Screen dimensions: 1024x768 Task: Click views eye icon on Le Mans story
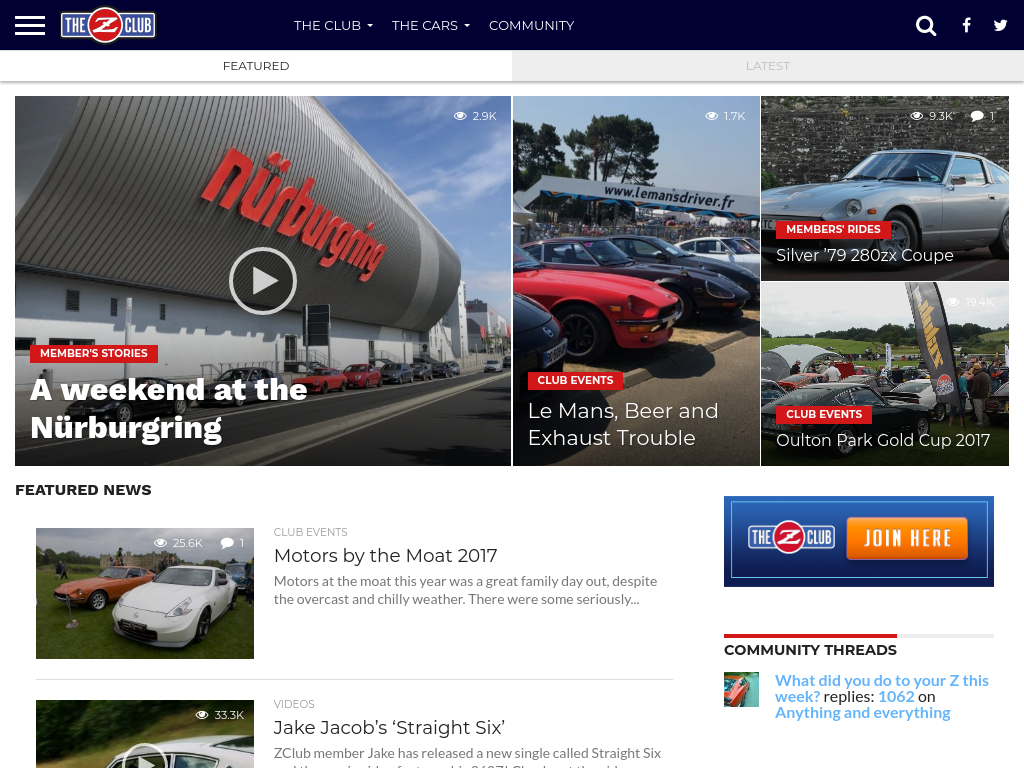(712, 116)
